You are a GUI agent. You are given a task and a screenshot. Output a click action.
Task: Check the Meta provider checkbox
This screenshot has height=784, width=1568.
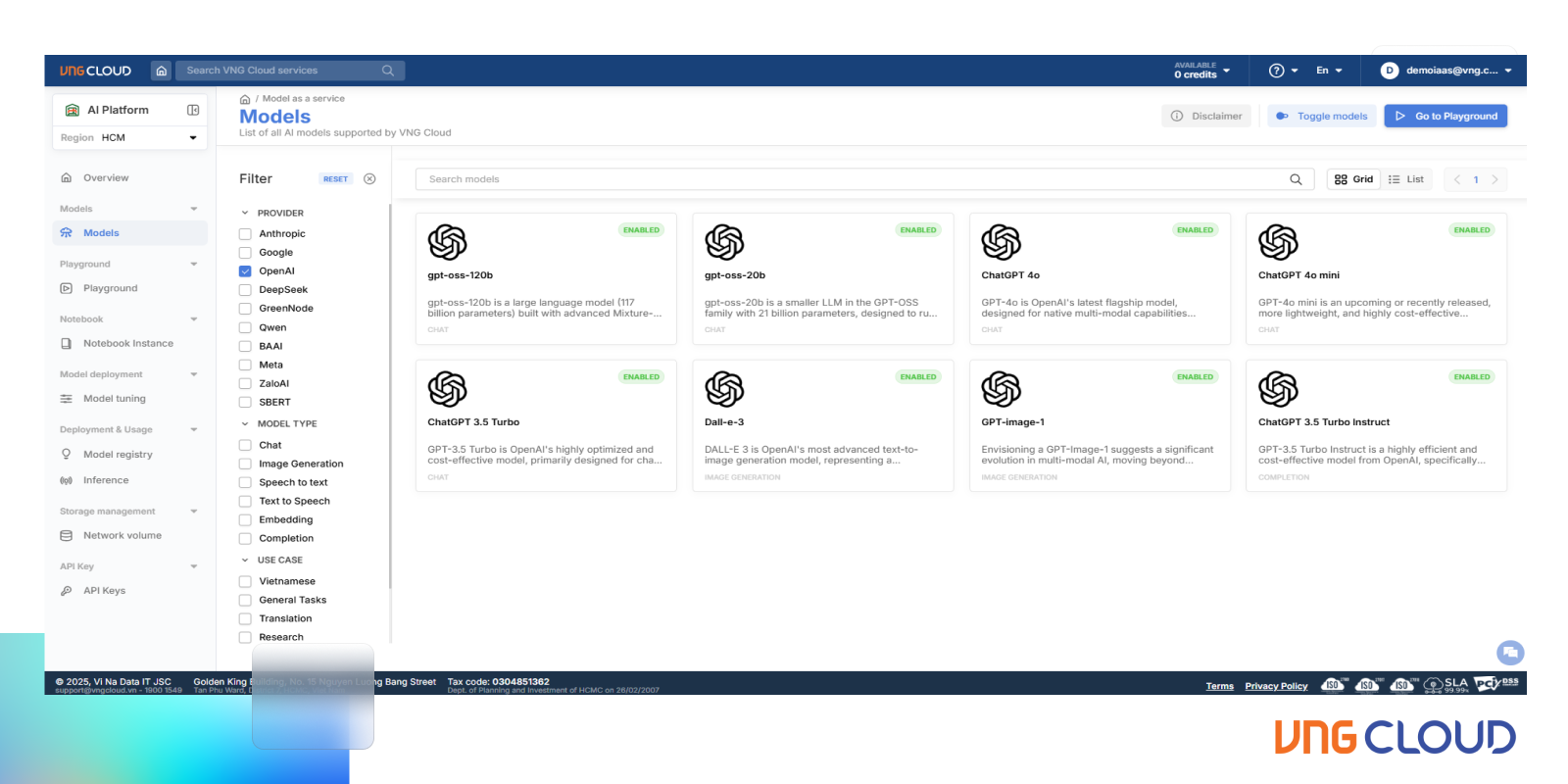point(245,366)
